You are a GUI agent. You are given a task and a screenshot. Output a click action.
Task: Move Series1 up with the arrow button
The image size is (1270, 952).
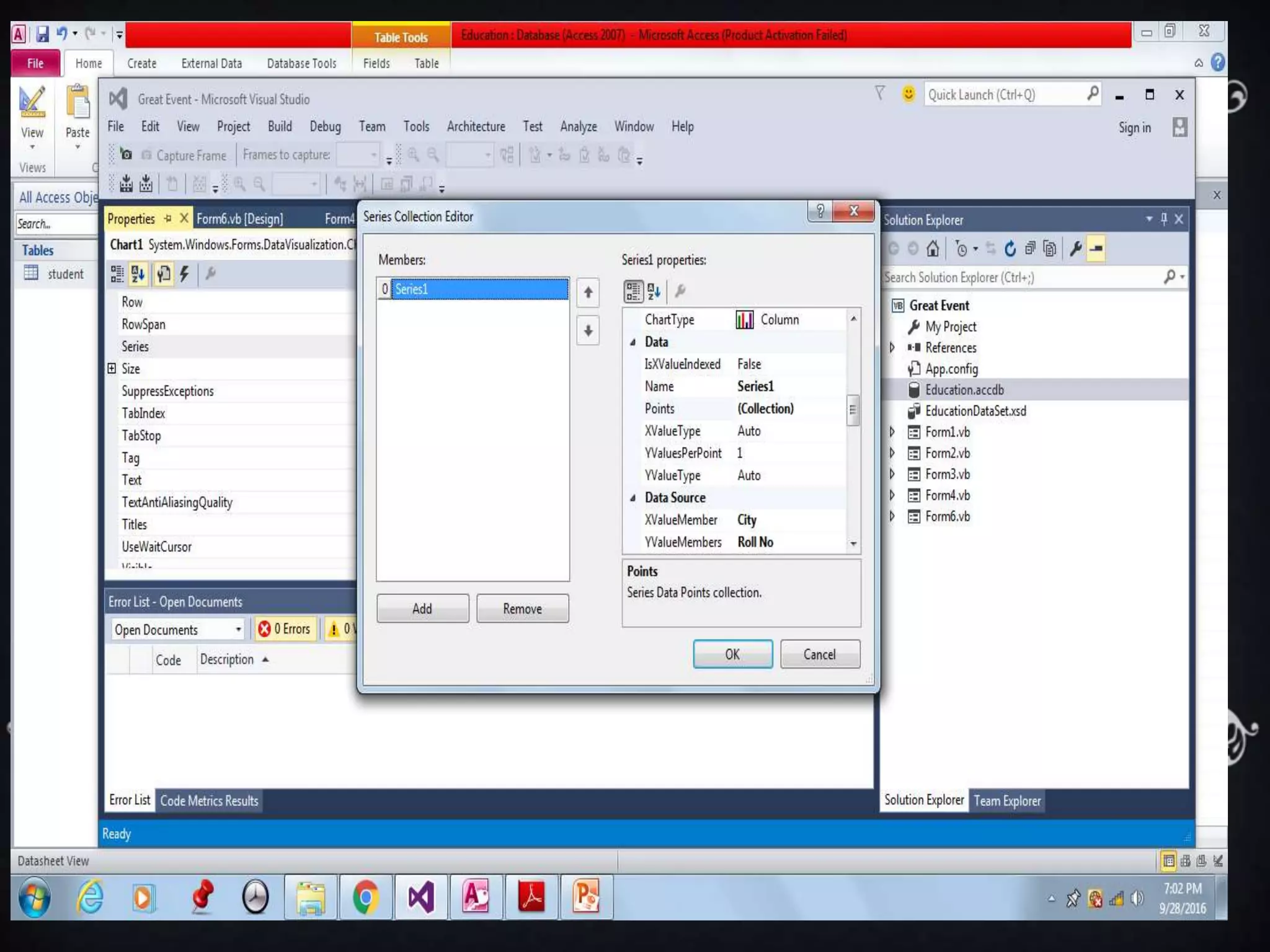coord(588,293)
